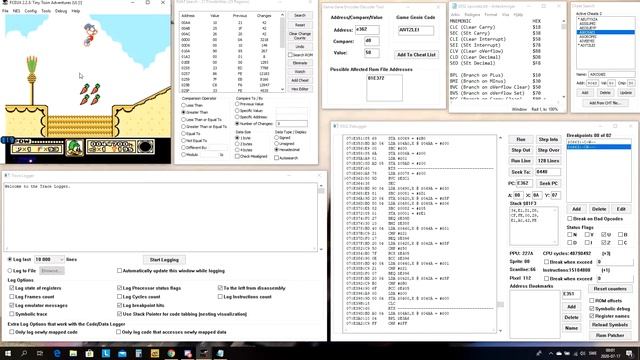Open Hex Editor from RAM Search
This screenshot has width=640, height=360.
click(x=300, y=89)
